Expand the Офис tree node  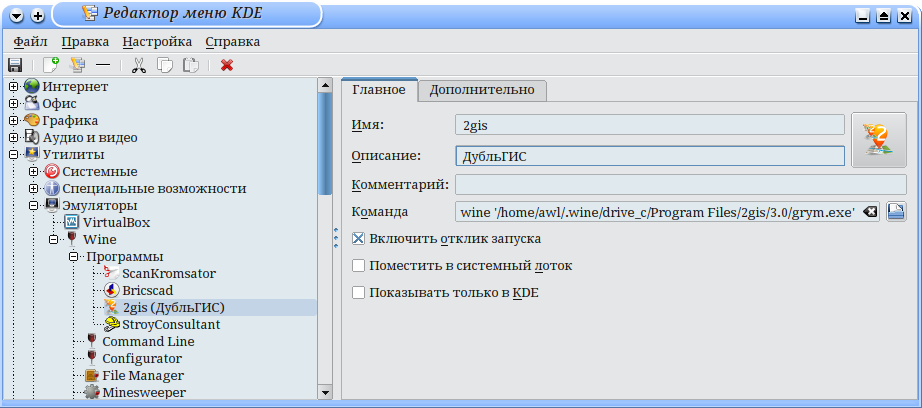[x=14, y=103]
